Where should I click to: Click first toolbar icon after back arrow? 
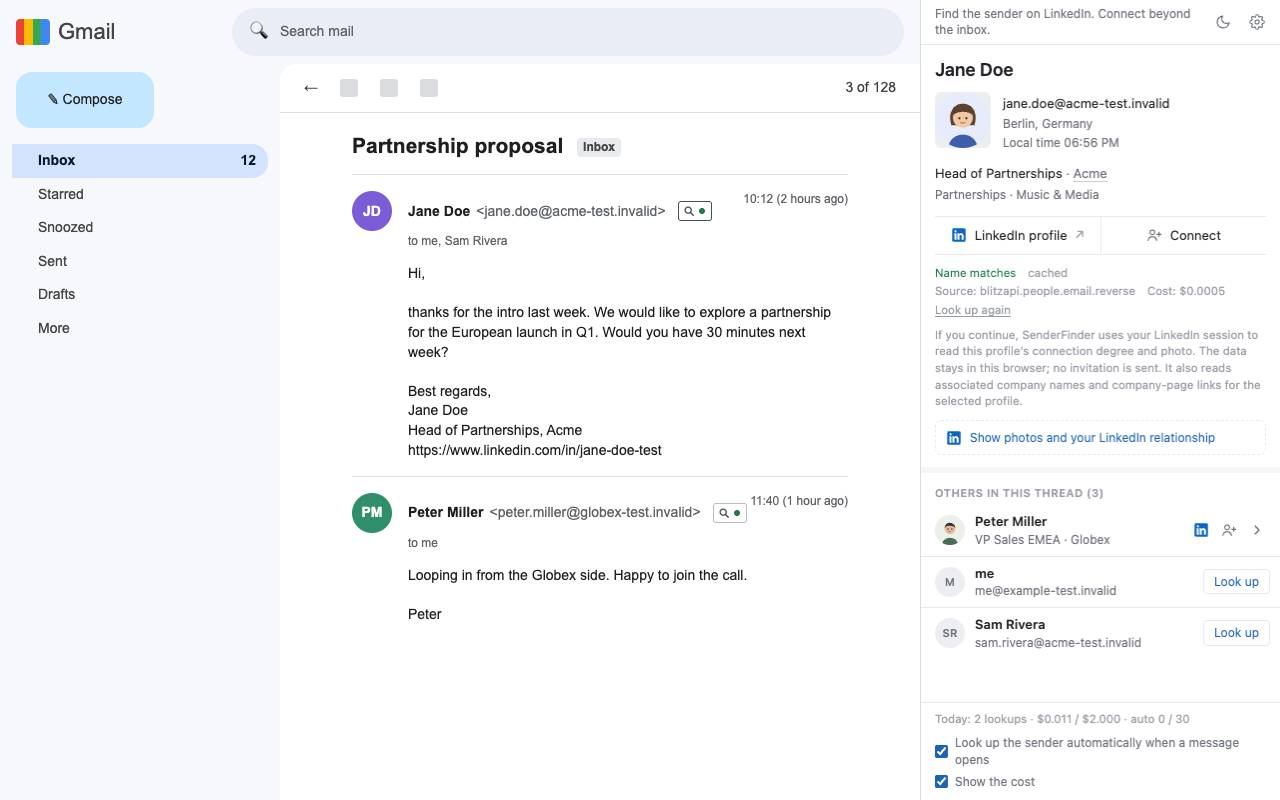pyautogui.click(x=349, y=88)
